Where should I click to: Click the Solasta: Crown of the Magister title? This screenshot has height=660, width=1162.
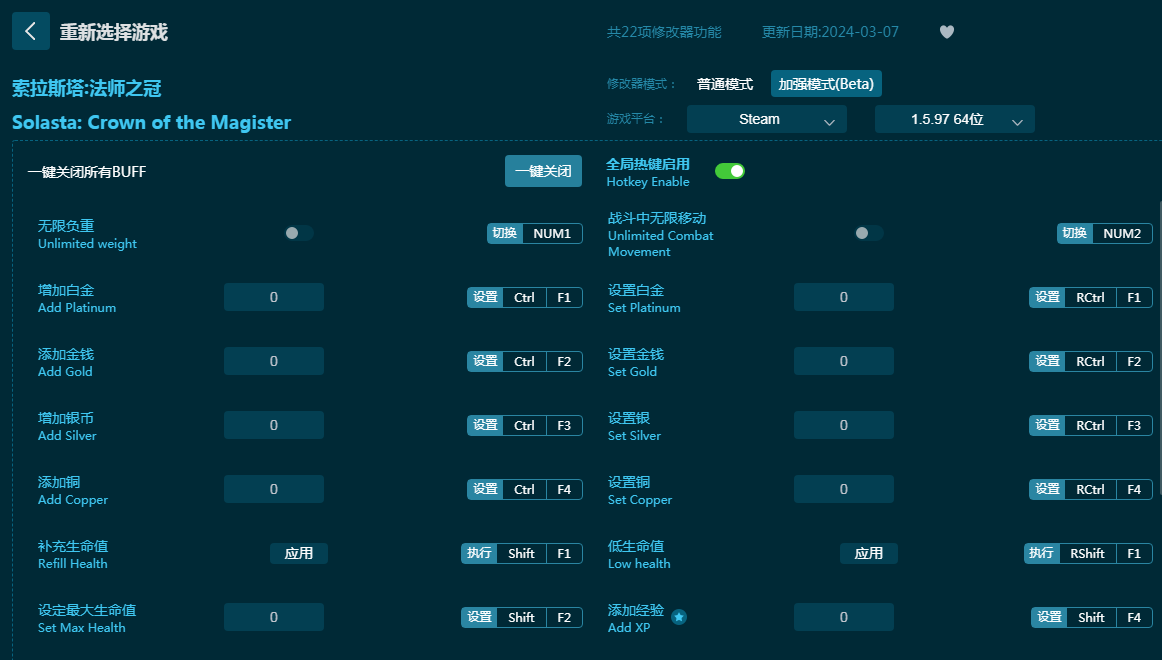point(151,122)
